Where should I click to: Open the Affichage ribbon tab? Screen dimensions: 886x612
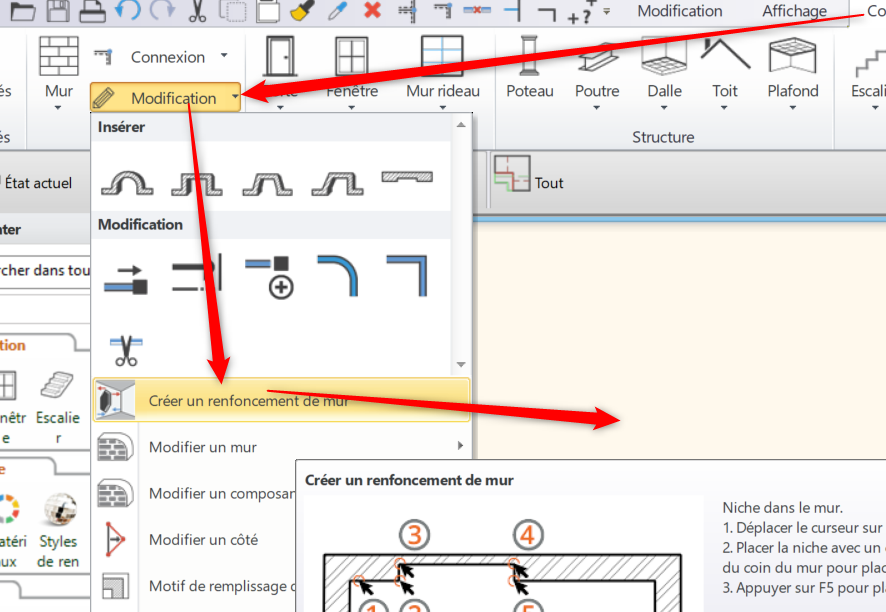[x=794, y=11]
